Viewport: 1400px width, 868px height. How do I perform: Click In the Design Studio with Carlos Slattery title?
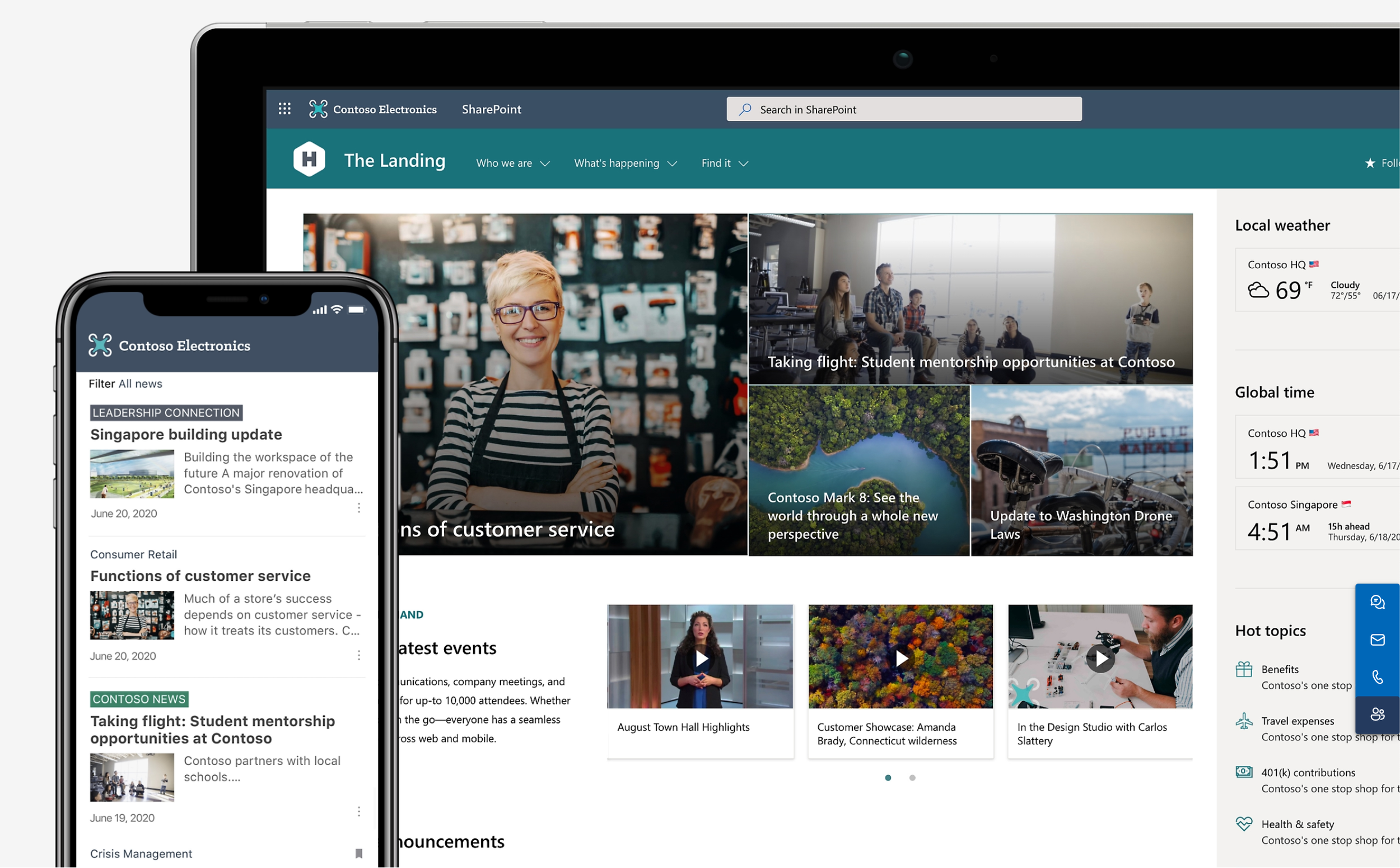click(1092, 734)
